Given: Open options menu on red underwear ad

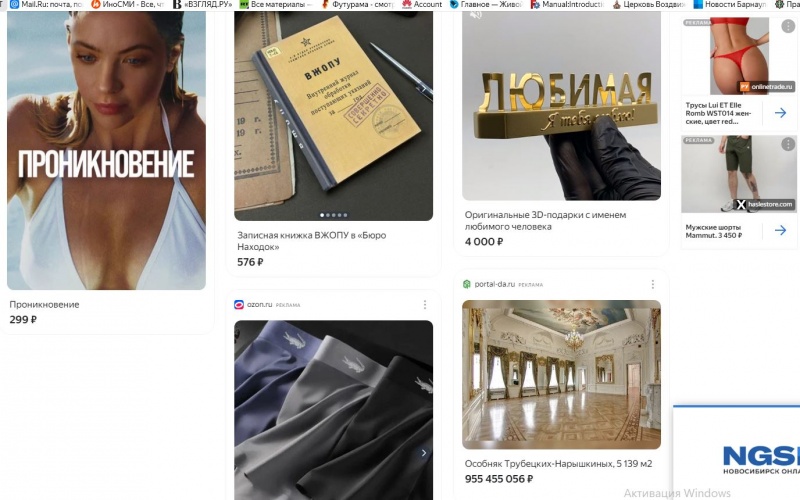Looking at the screenshot, I should pos(788,26).
